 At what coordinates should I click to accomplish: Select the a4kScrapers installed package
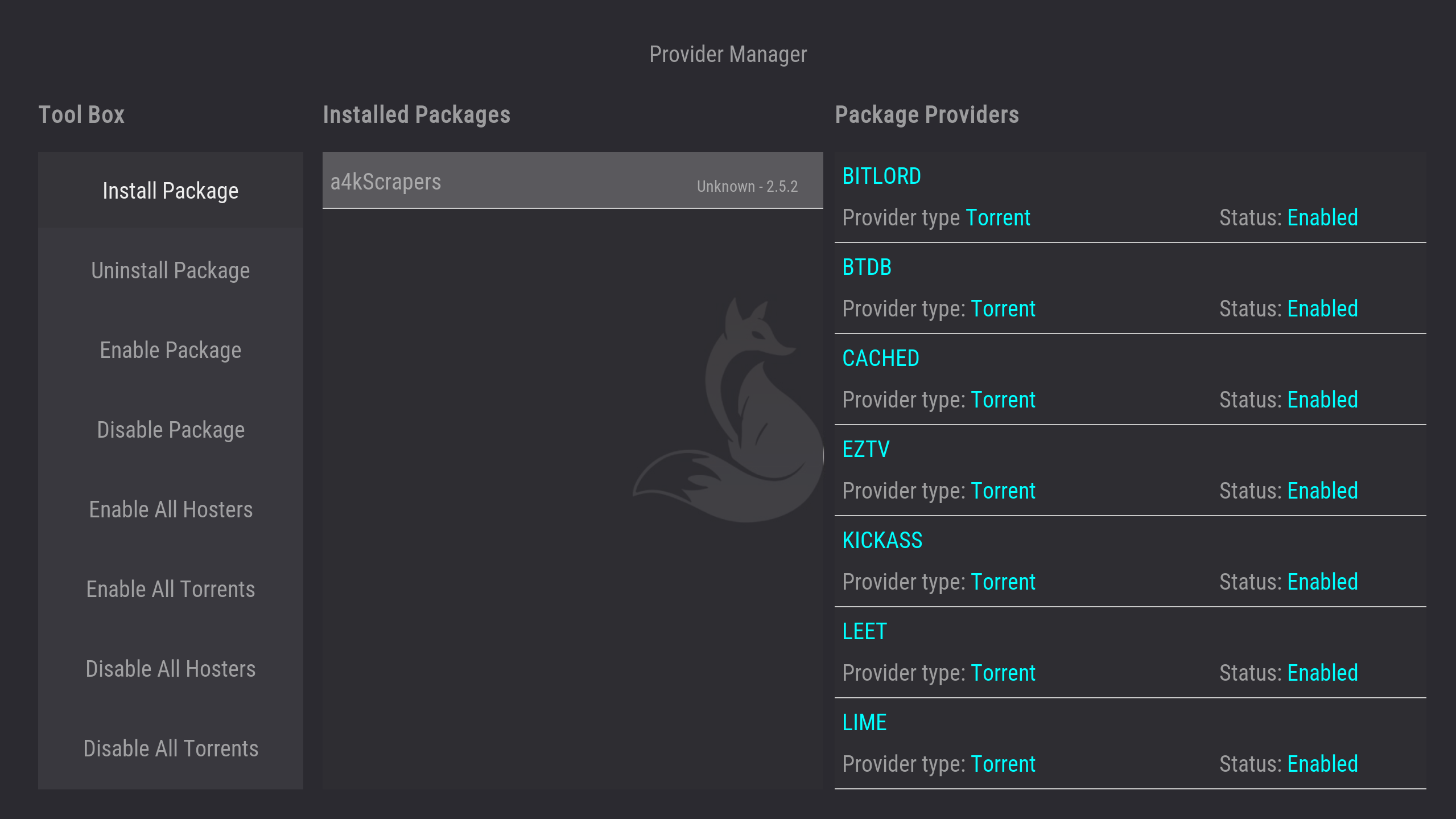click(x=572, y=181)
